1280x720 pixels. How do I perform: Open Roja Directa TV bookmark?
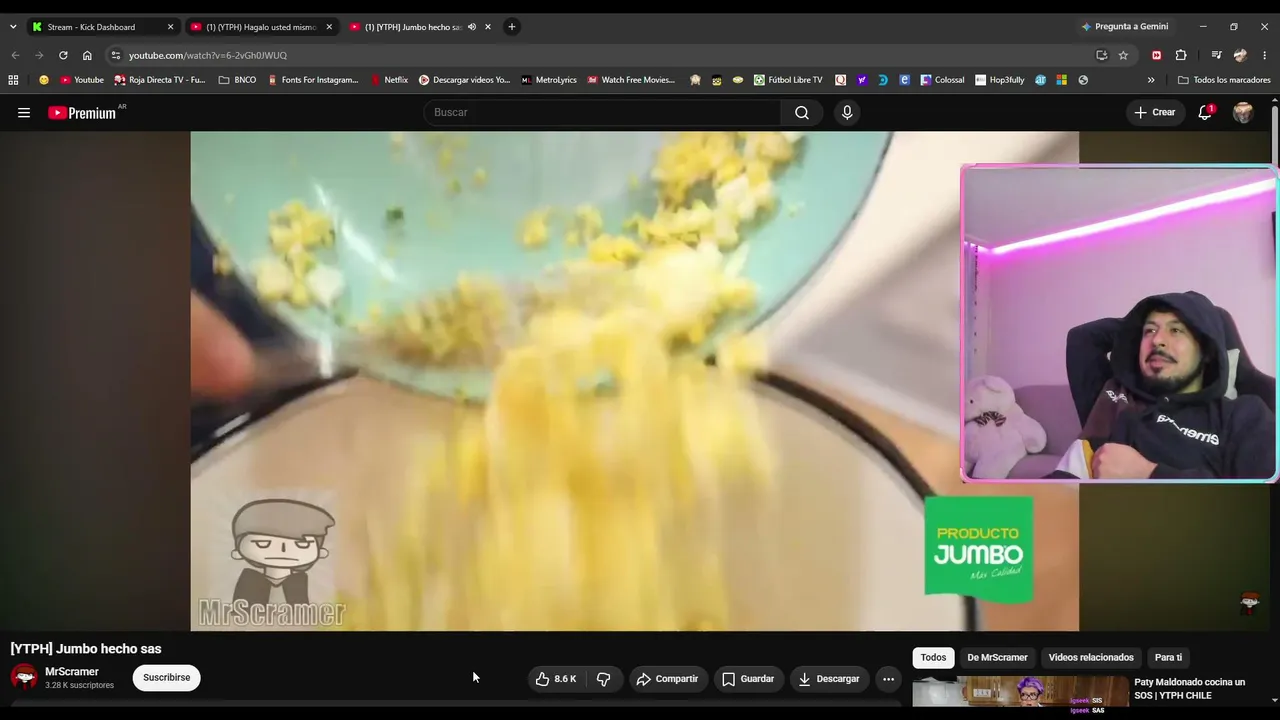[x=159, y=80]
